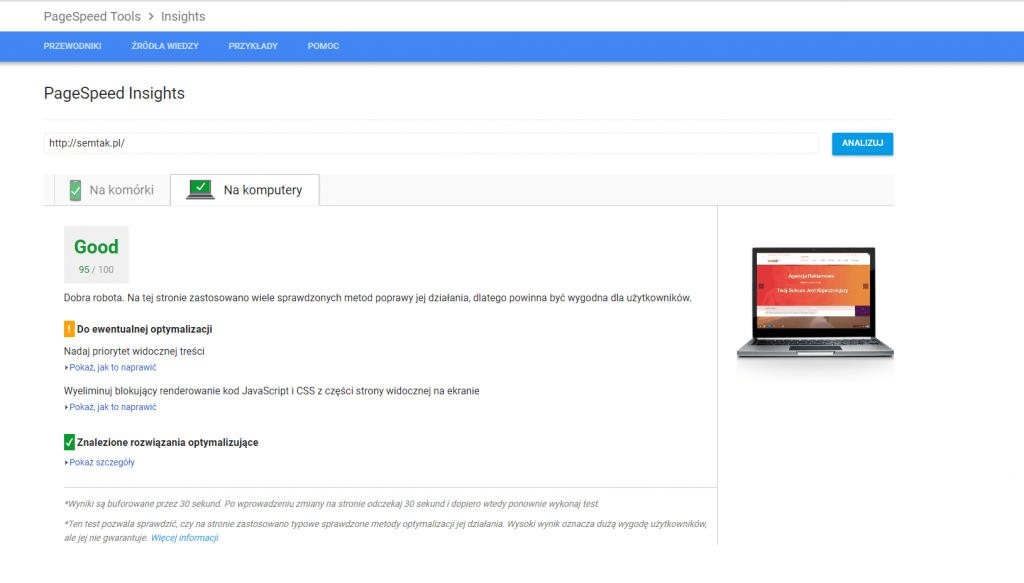Click the 'Do ewentualnej optymalizacji' heading
The height and width of the screenshot is (583, 1024).
click(144, 329)
